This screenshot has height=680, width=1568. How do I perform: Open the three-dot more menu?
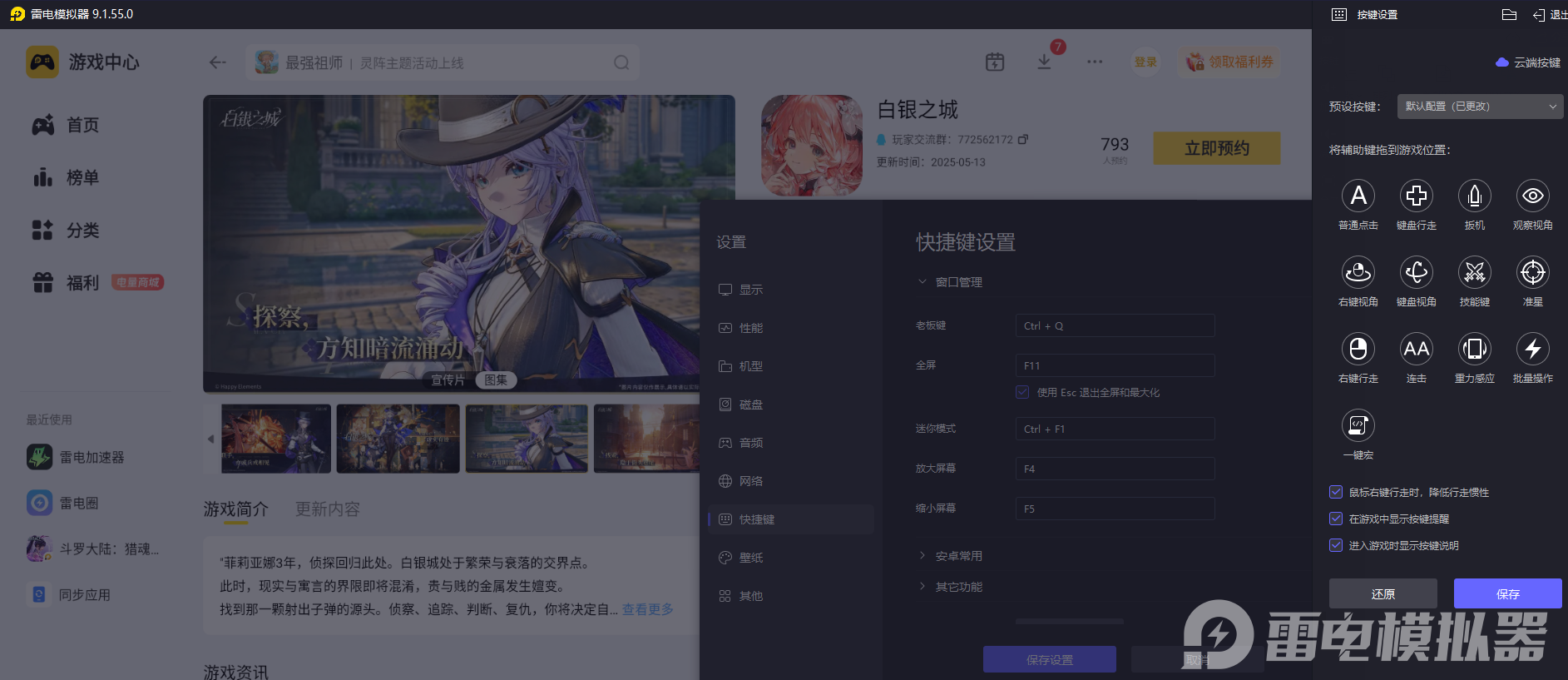[1095, 62]
